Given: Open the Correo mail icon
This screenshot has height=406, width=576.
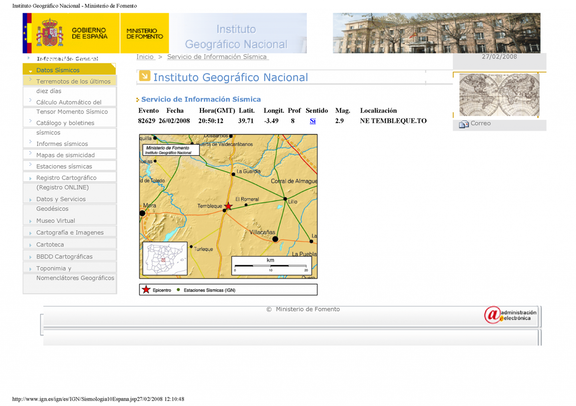Looking at the screenshot, I should 464,124.
